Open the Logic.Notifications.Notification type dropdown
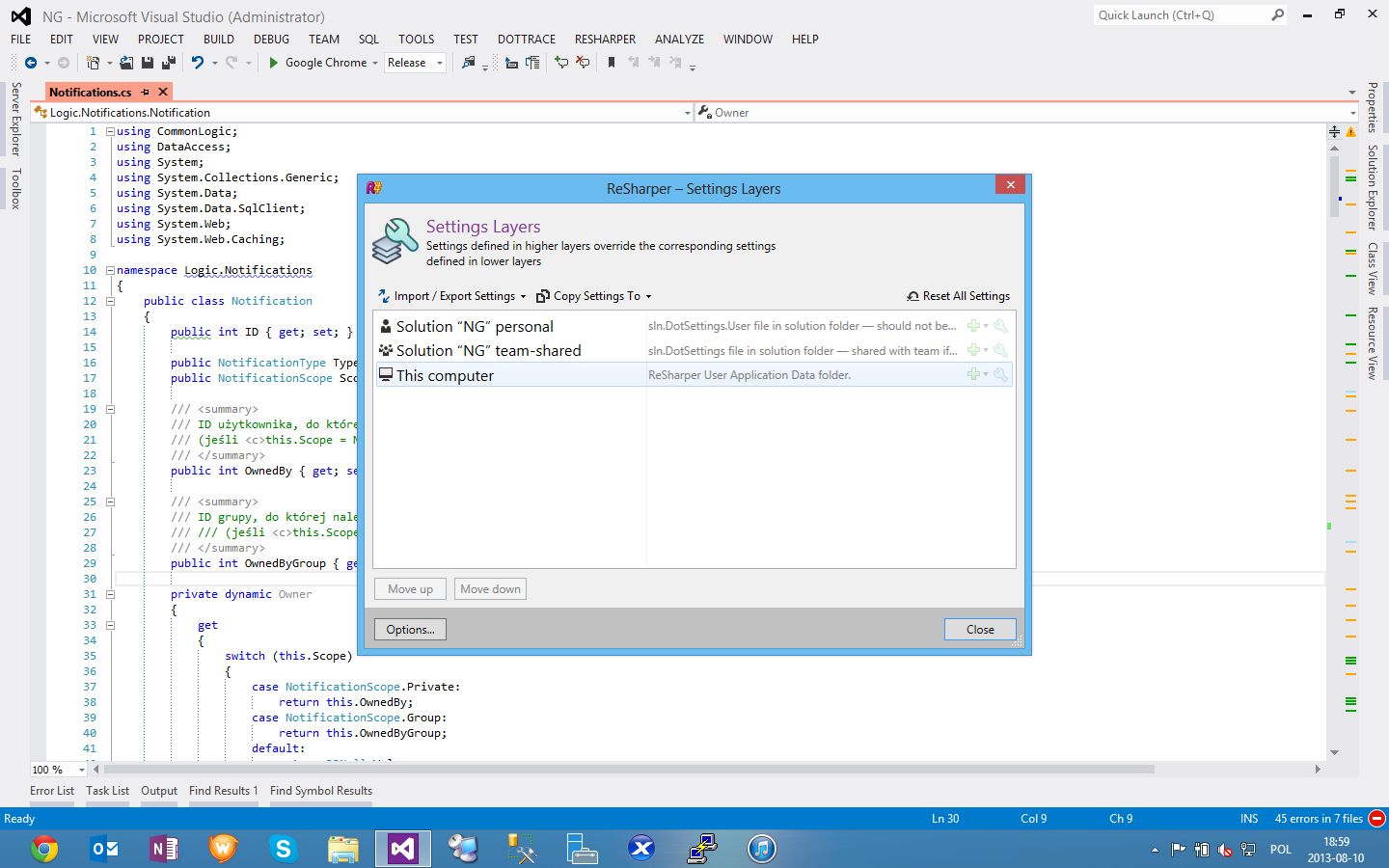 pos(688,113)
